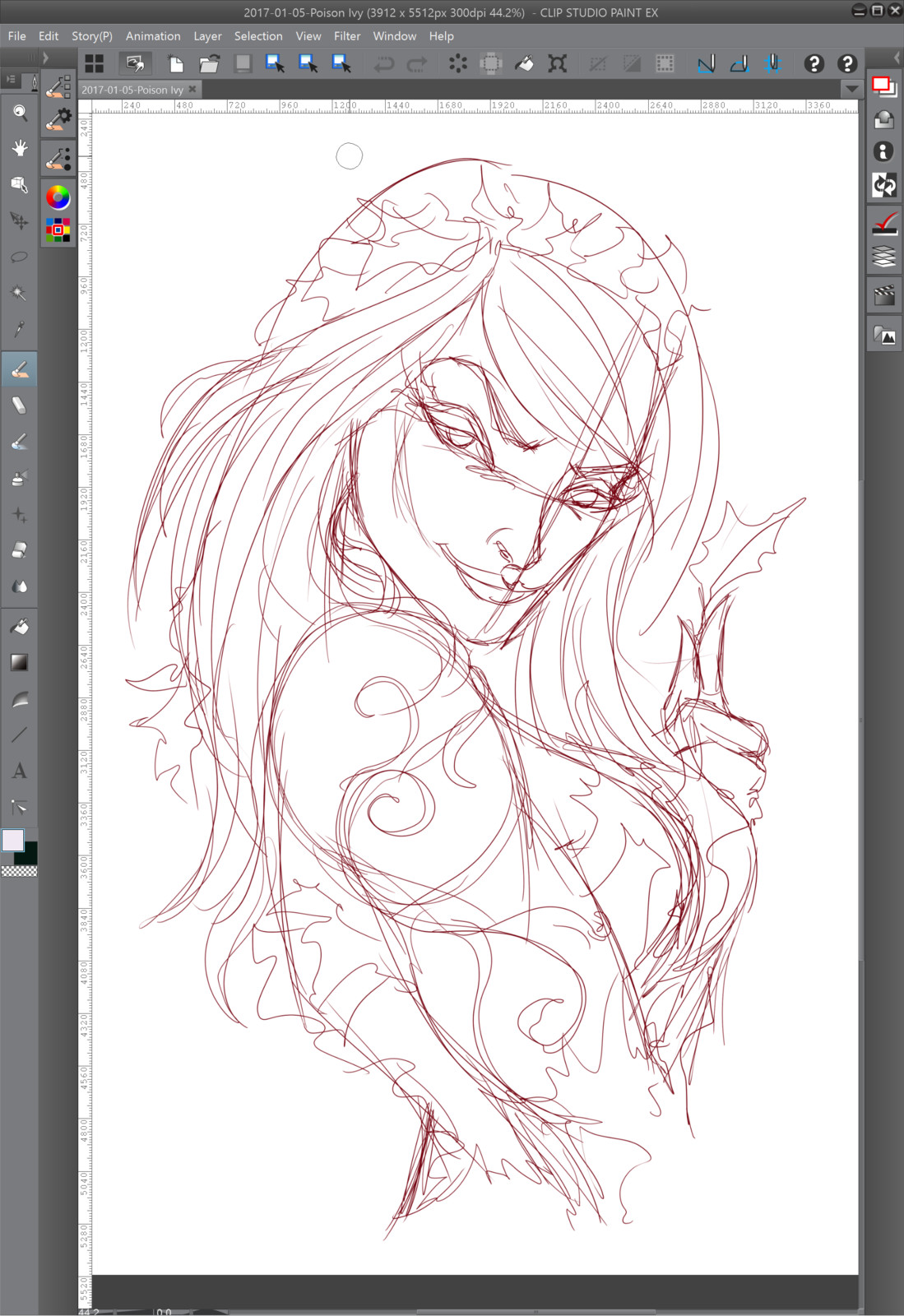Toggle Show Border of Selected Area
The image size is (904, 1316).
(x=665, y=63)
